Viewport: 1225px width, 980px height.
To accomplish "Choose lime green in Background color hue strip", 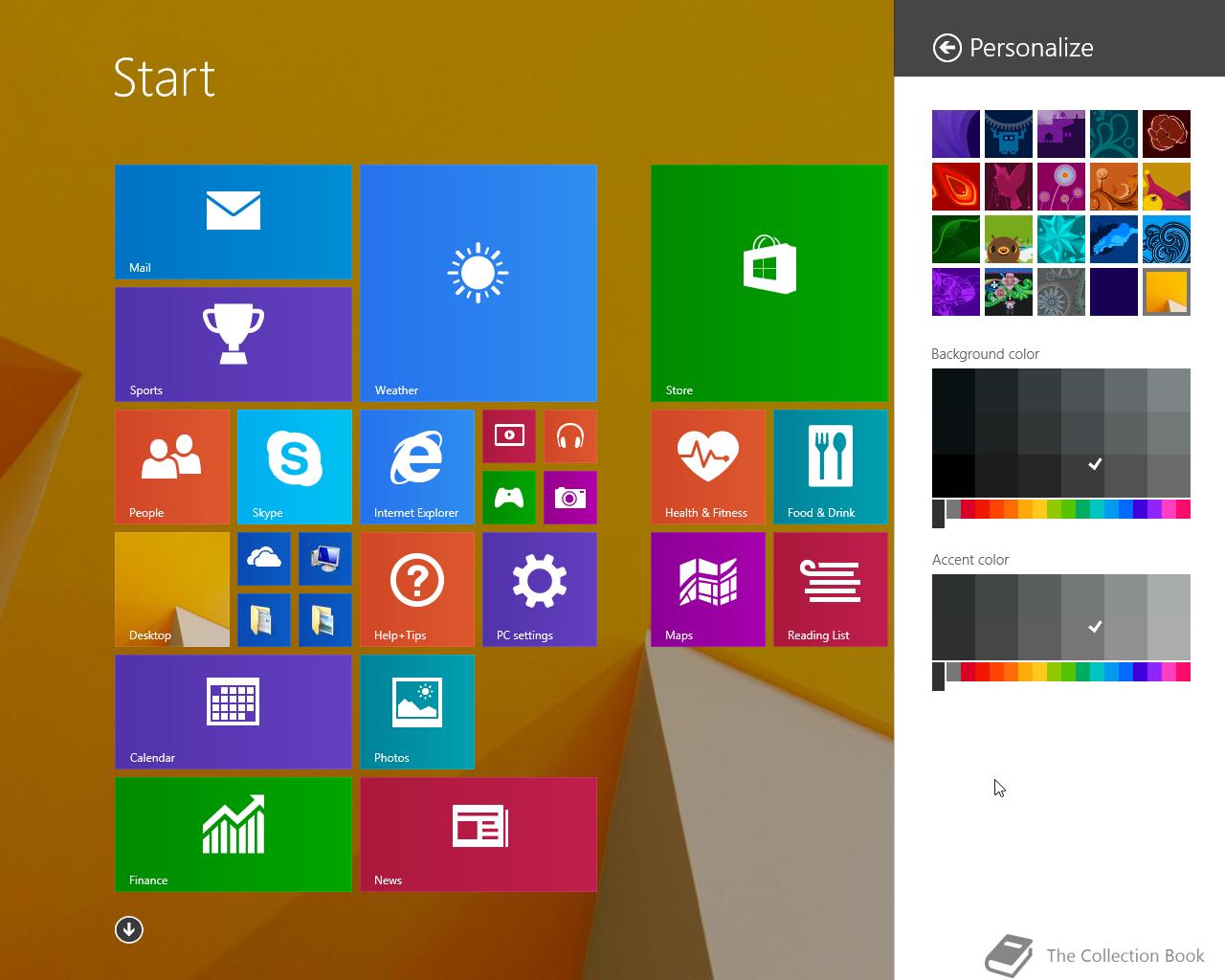I will click(x=1054, y=508).
